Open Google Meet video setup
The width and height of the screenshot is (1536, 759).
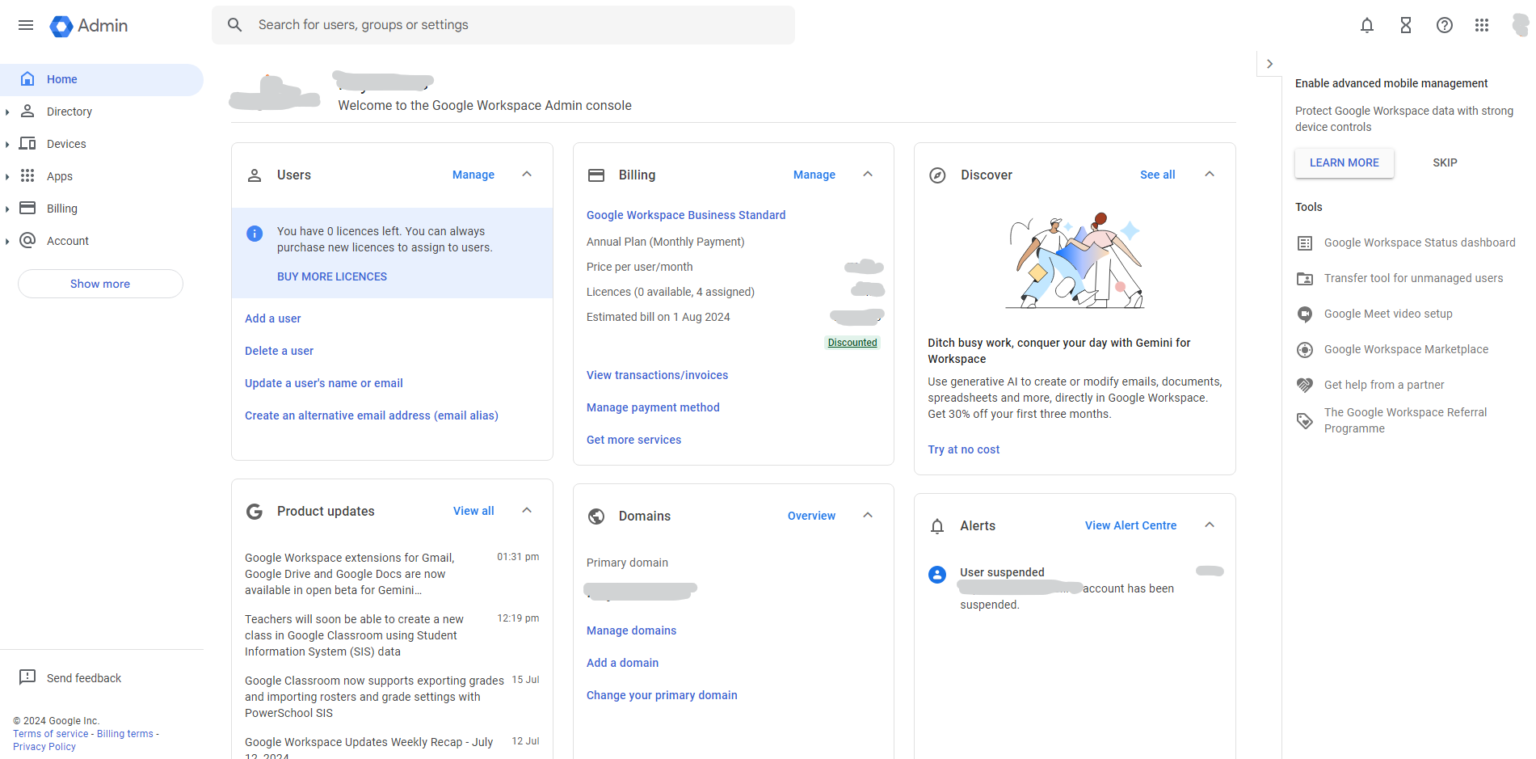coord(1390,313)
